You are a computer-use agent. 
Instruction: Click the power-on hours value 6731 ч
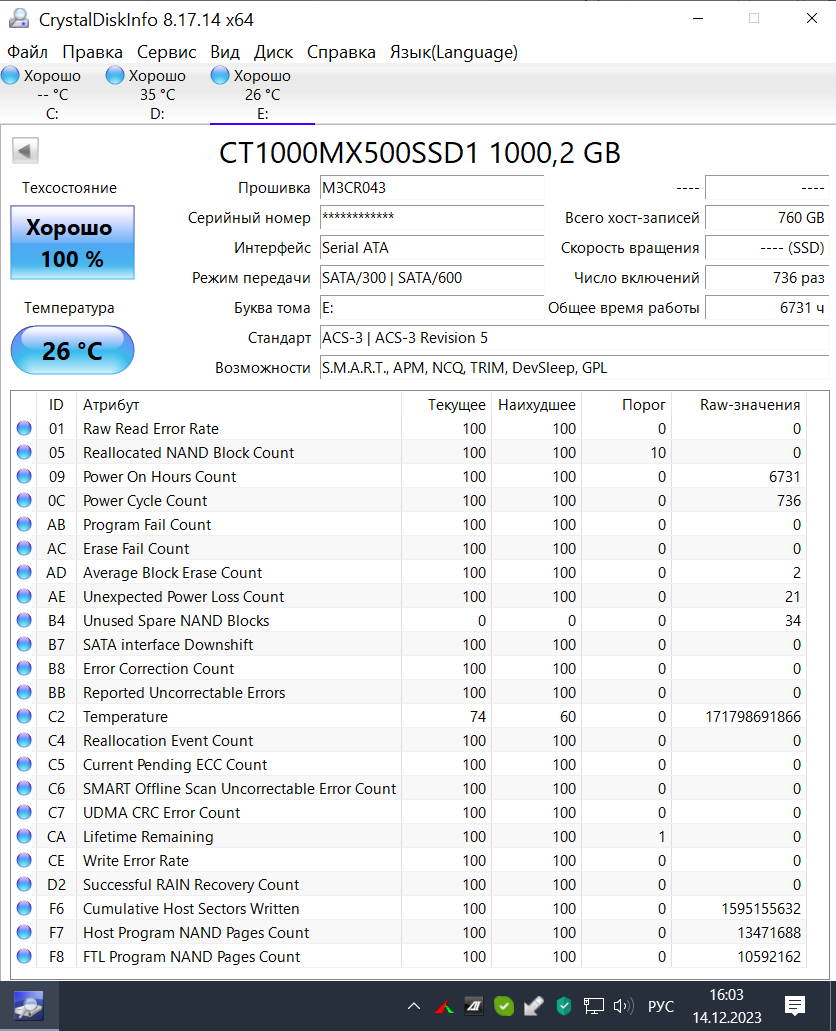click(x=767, y=308)
